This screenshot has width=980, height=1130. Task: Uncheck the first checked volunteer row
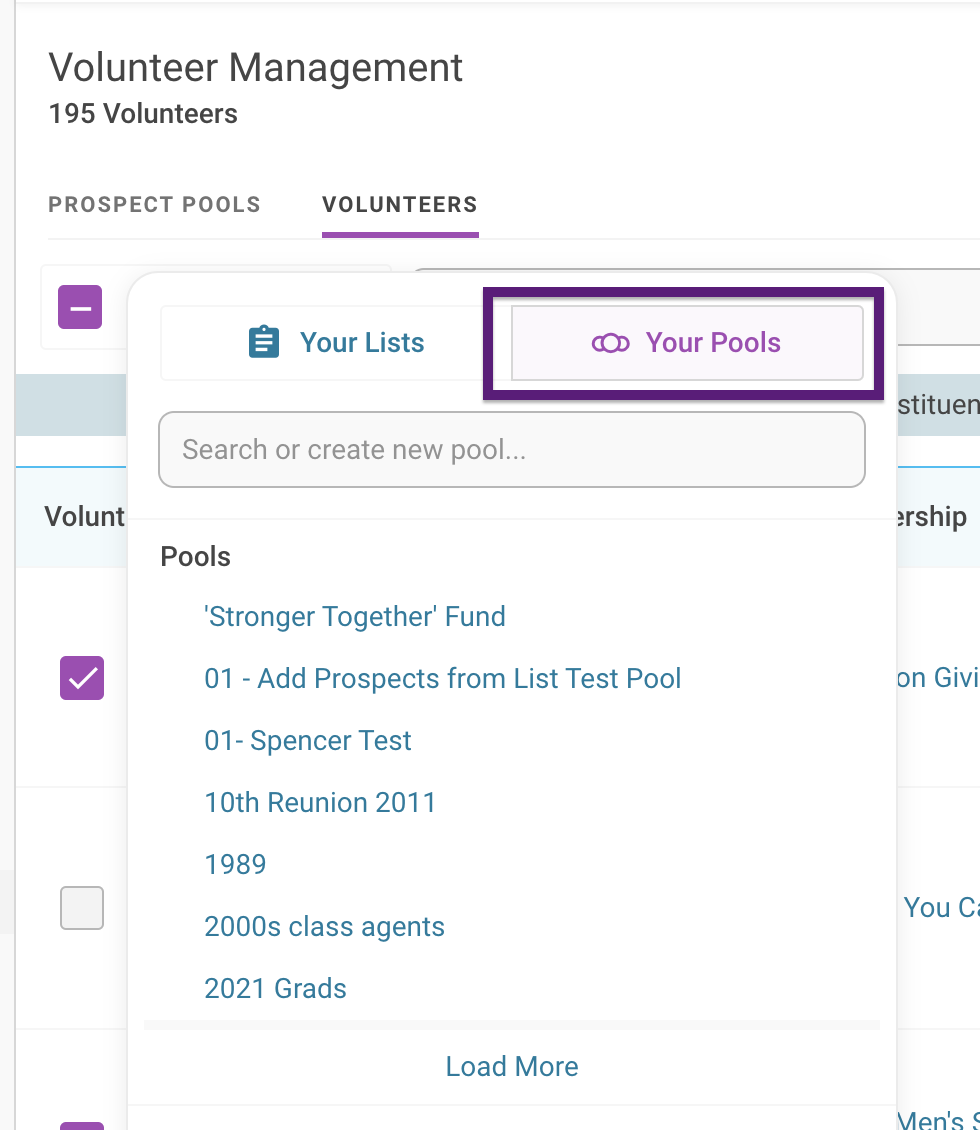coord(82,678)
